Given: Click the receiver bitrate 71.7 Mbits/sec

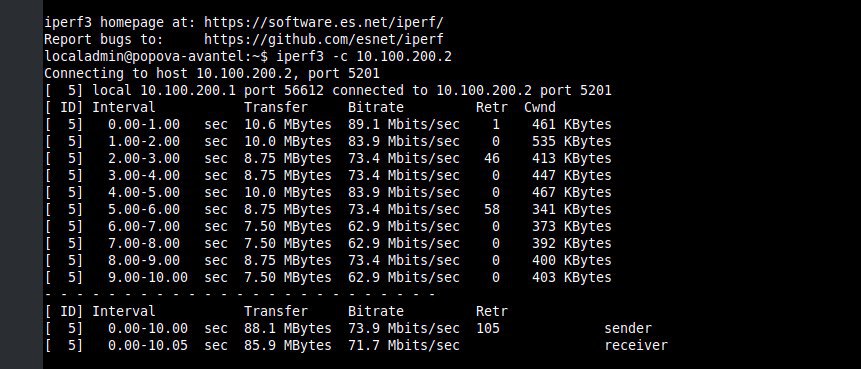Looking at the screenshot, I should (x=404, y=346).
